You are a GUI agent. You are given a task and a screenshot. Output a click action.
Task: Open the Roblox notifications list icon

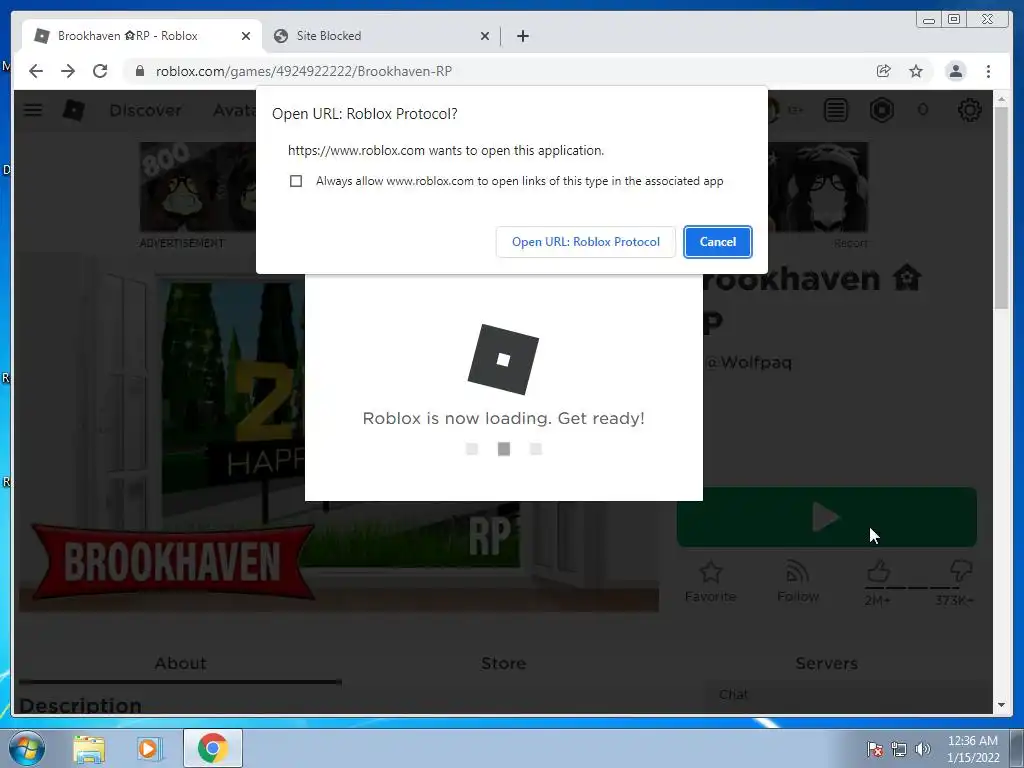tap(835, 110)
